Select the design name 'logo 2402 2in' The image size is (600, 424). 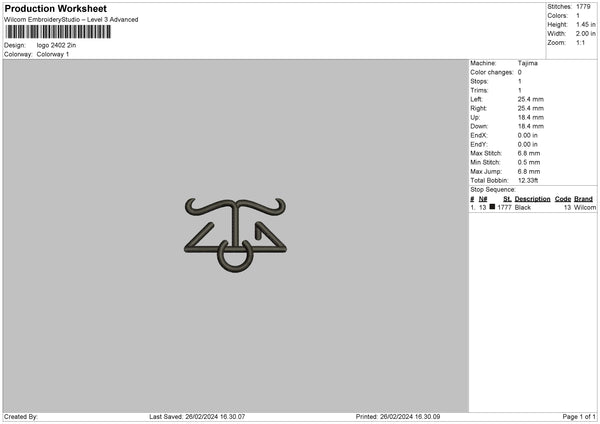(x=56, y=45)
